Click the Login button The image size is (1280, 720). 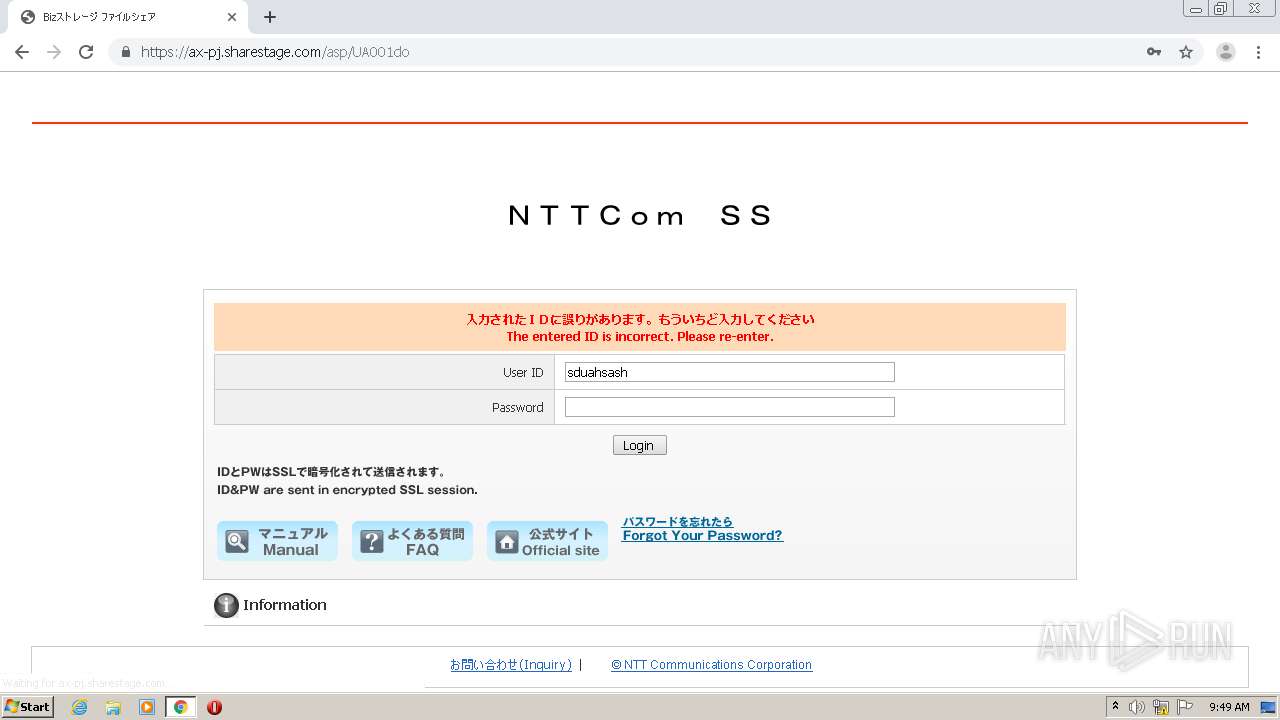tap(639, 446)
